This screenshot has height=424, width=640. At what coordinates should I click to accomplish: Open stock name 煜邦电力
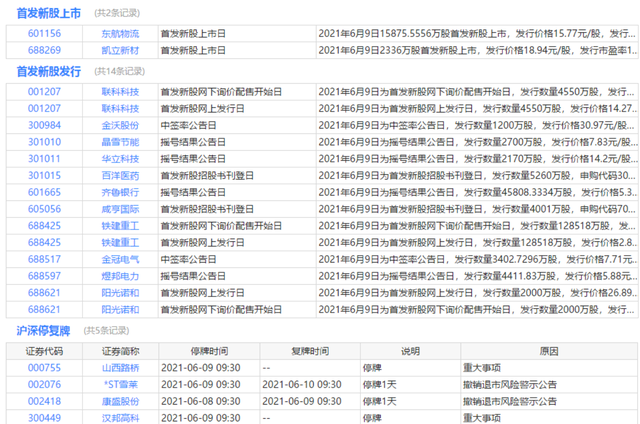120,276
